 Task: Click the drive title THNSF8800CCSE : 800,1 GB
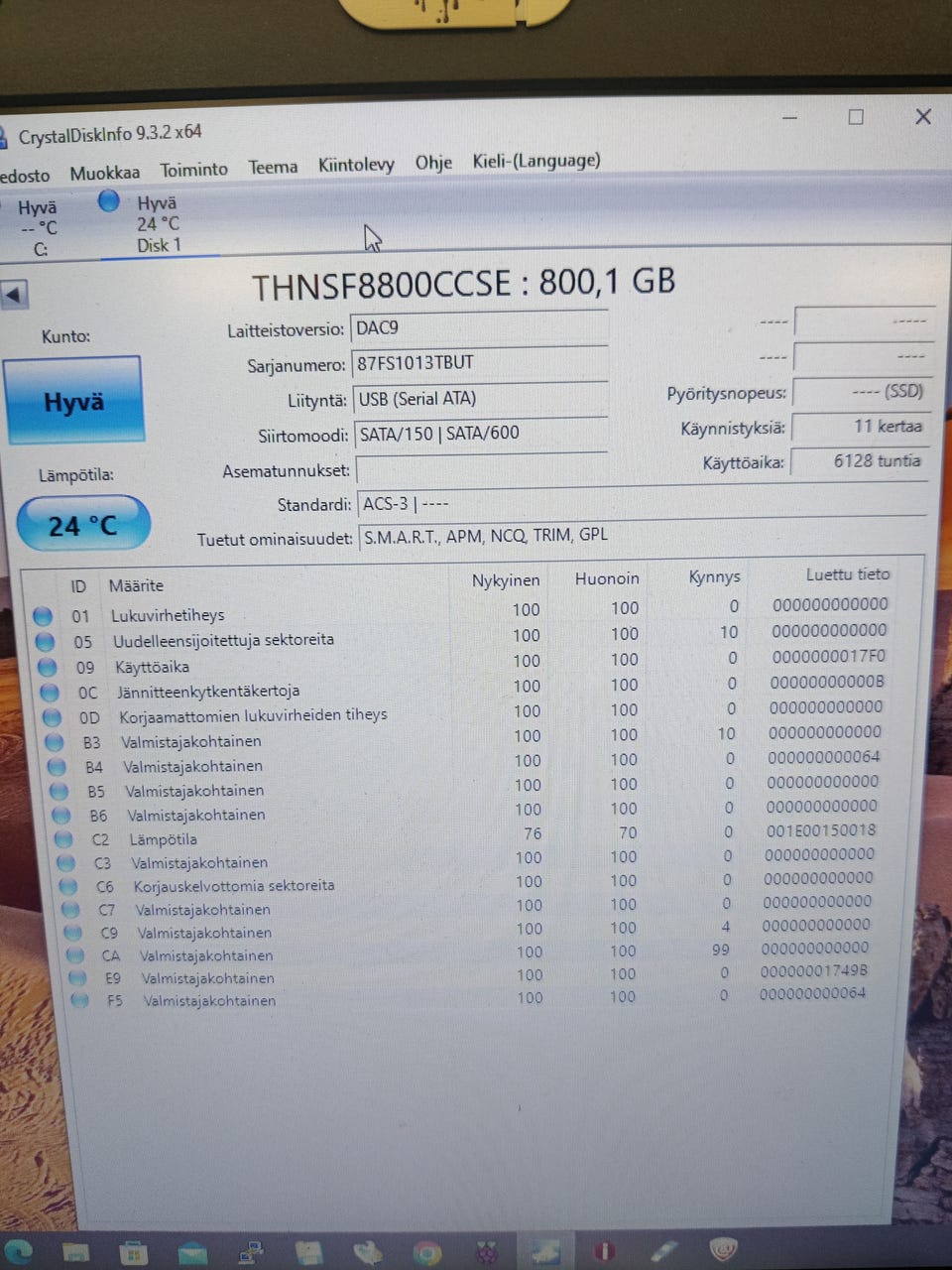[x=463, y=284]
